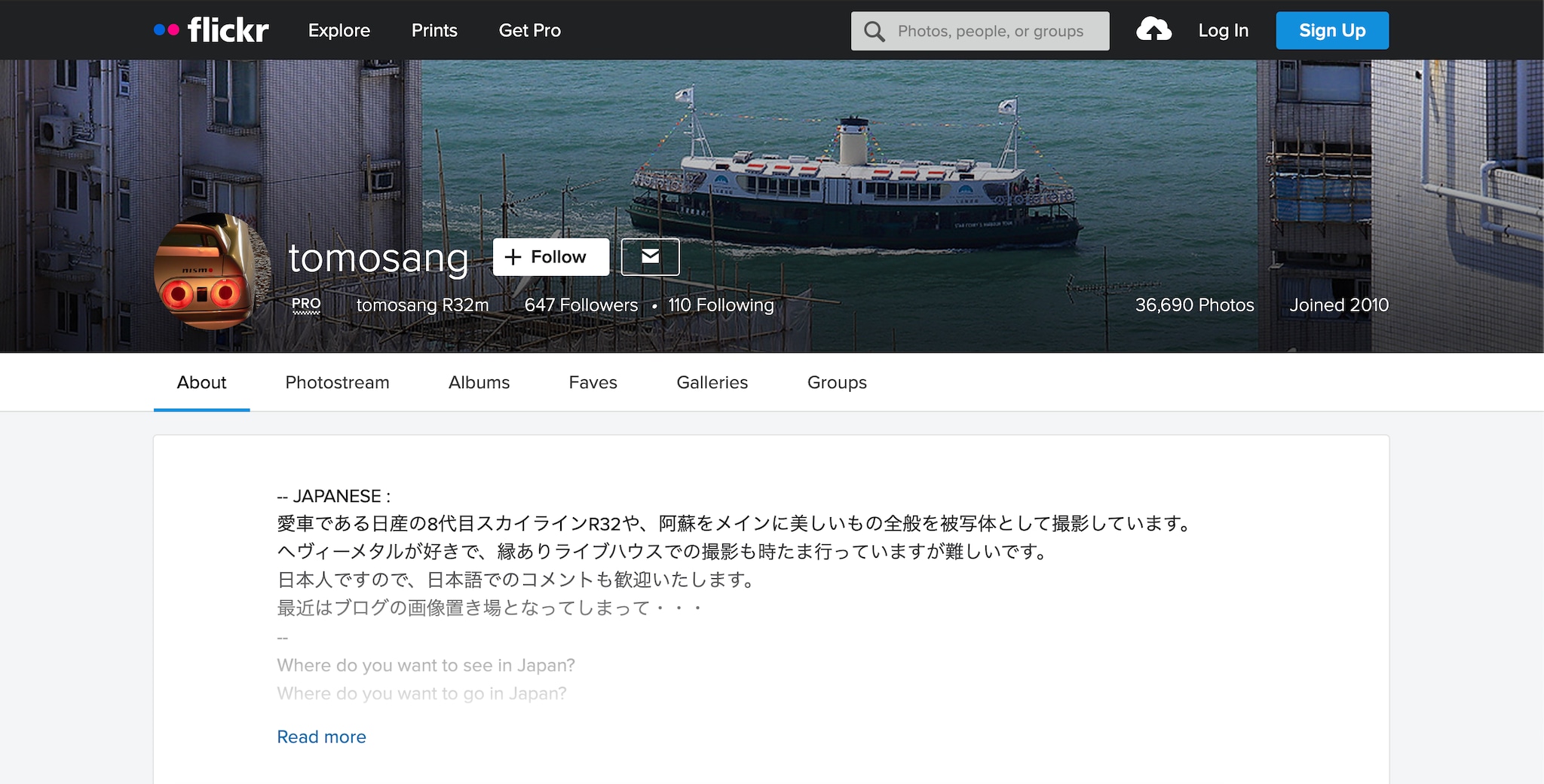Viewport: 1544px width, 784px height.
Task: View the 647 Followers list
Action: pos(581,305)
